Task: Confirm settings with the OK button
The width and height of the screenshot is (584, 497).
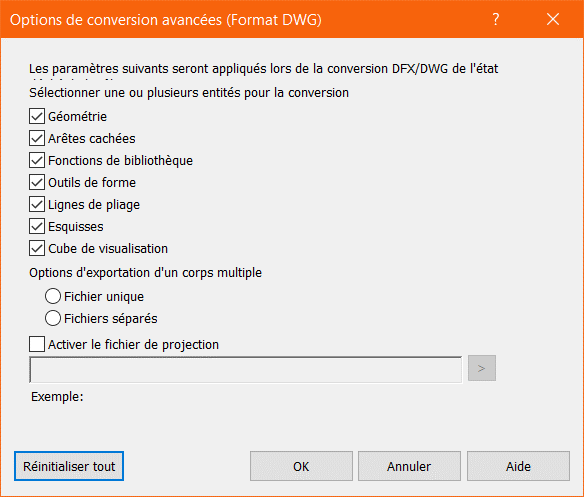Action: 301,466
